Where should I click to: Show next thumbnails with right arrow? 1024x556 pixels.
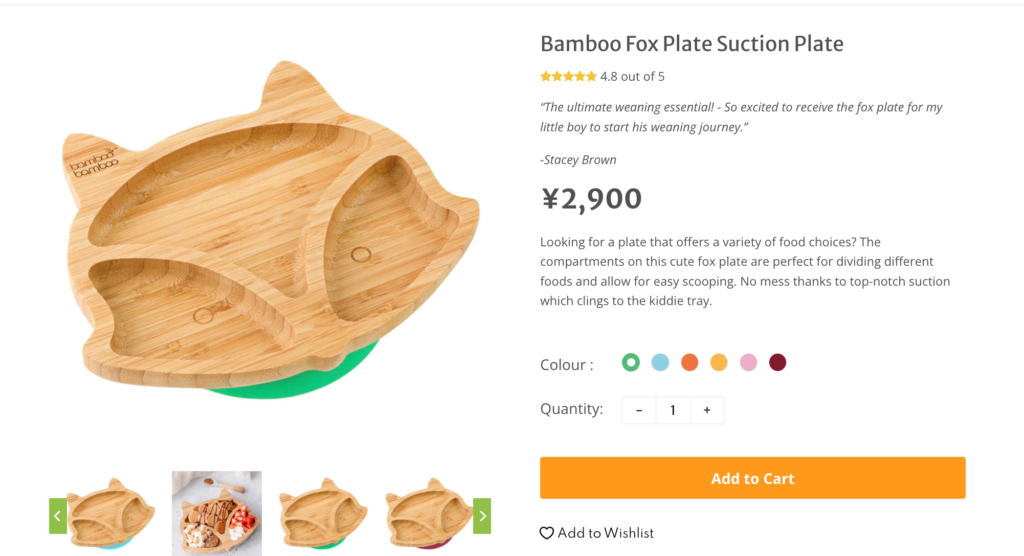[x=482, y=516]
